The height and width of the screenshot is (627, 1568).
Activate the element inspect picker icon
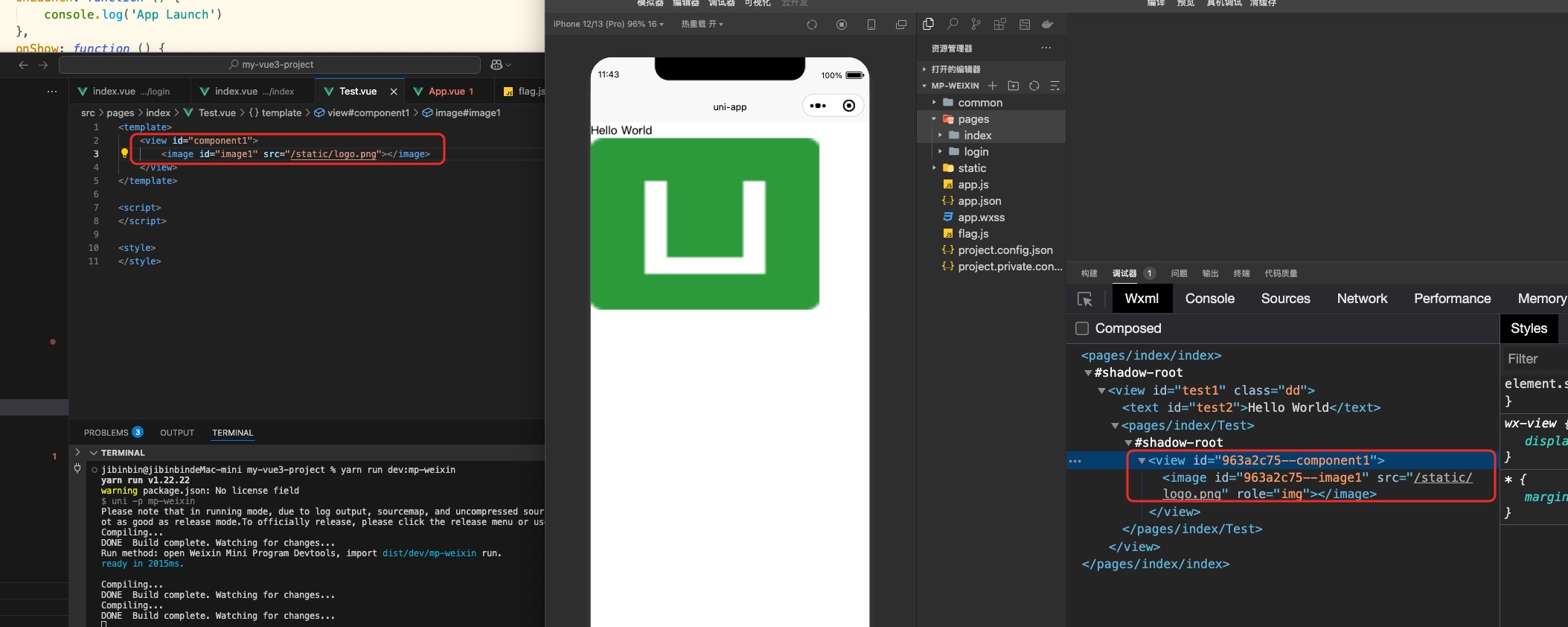1085,299
